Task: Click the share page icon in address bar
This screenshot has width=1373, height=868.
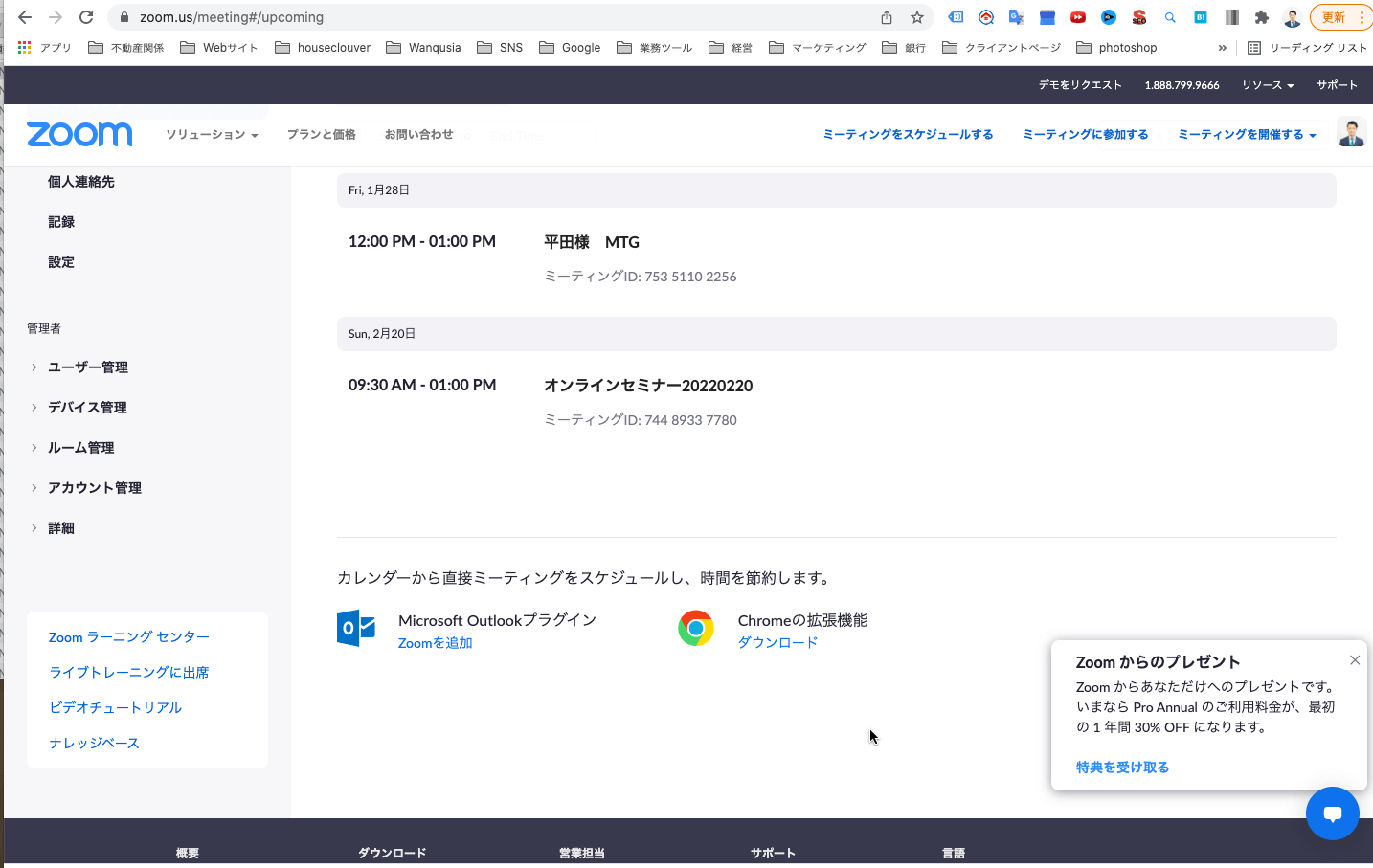Action: 887,17
